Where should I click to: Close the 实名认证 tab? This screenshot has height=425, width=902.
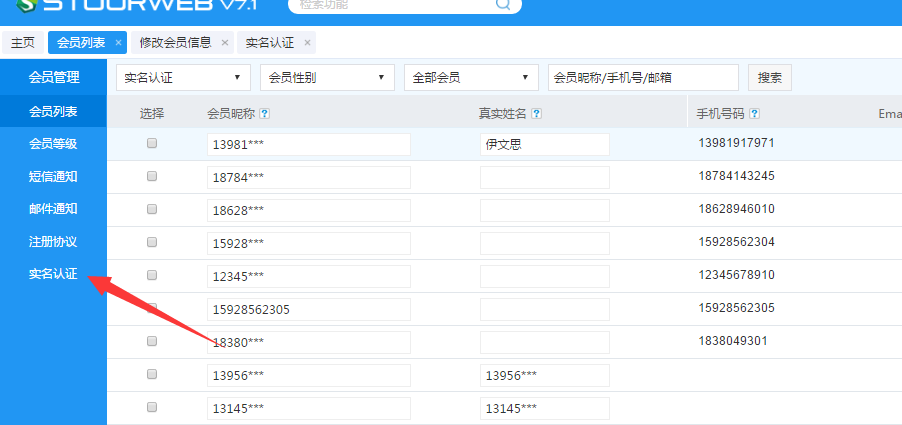(307, 43)
